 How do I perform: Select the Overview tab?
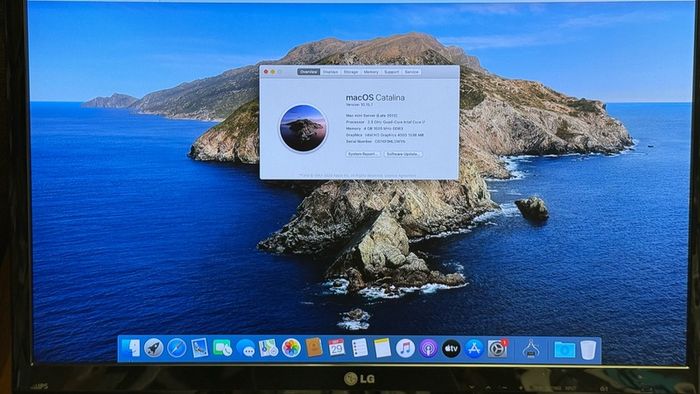[x=308, y=72]
